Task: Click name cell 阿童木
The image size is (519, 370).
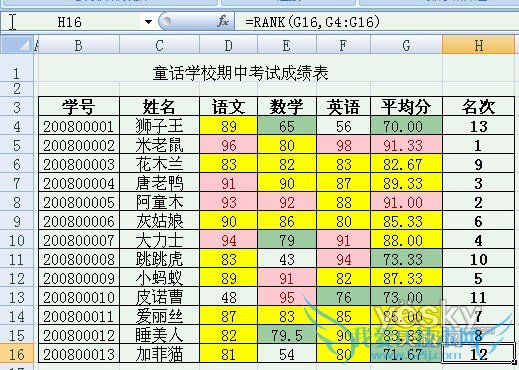Action: click(x=159, y=202)
